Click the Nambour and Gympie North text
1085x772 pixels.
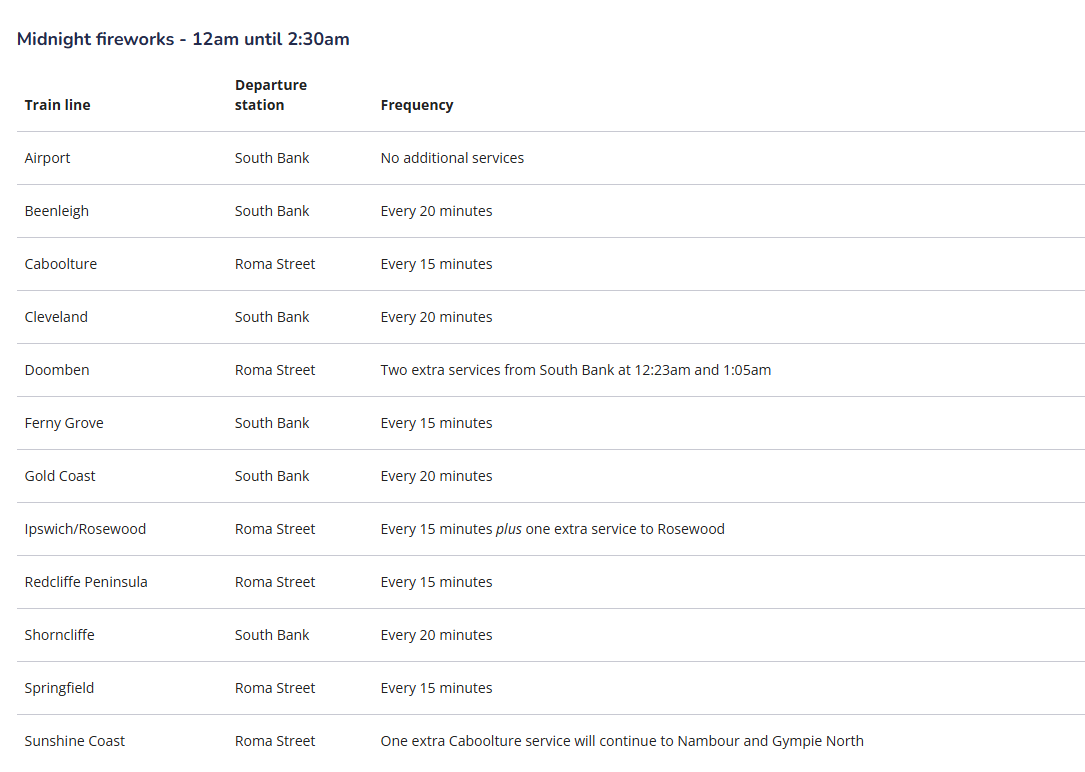coord(770,741)
